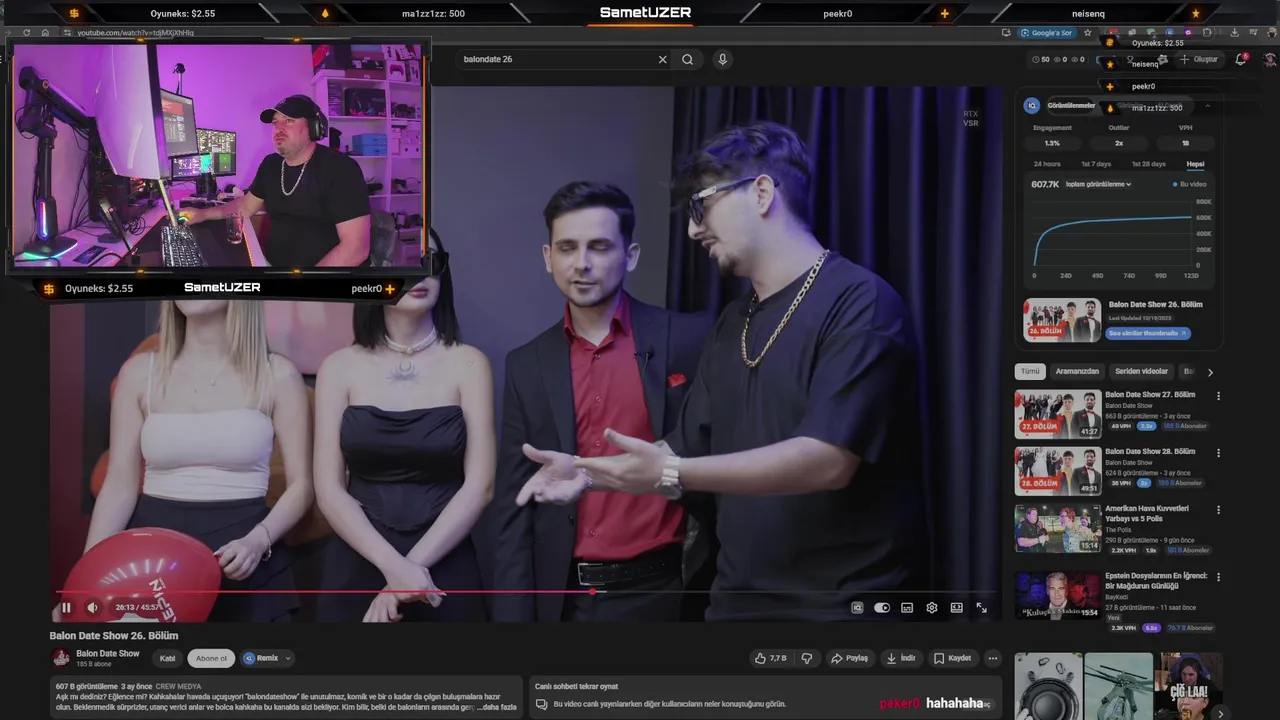Reload the page with the browser refresh icon

(x=29, y=33)
